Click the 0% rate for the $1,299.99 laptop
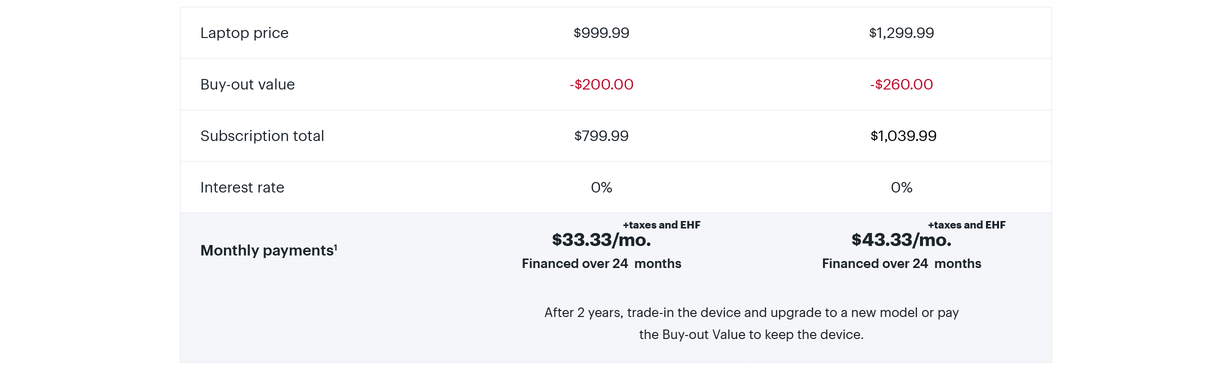This screenshot has width=1232, height=371. click(x=901, y=188)
